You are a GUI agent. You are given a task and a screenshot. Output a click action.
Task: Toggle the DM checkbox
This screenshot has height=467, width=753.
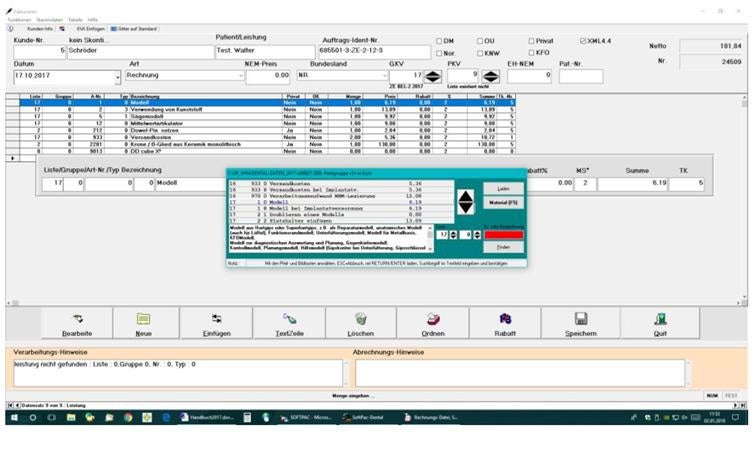[439, 41]
